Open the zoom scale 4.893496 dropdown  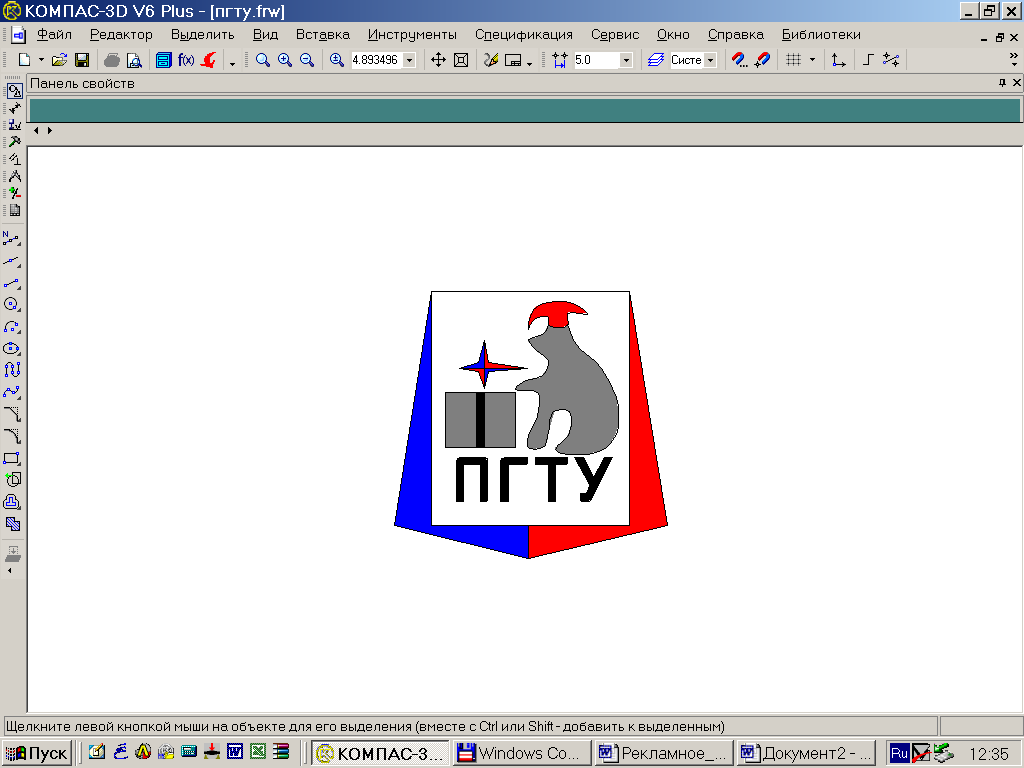tap(409, 60)
